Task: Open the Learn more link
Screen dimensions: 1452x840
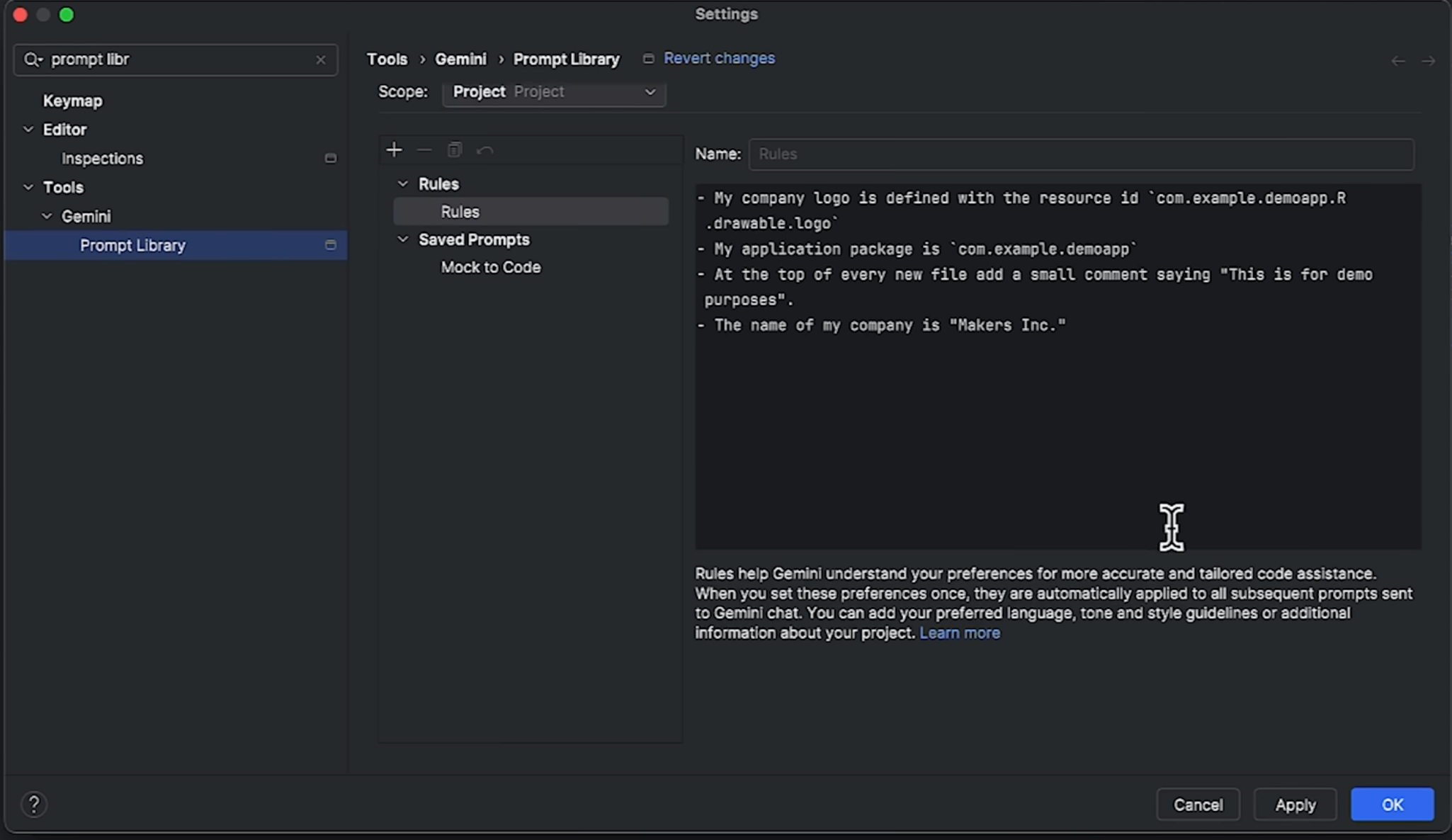Action: click(x=960, y=632)
